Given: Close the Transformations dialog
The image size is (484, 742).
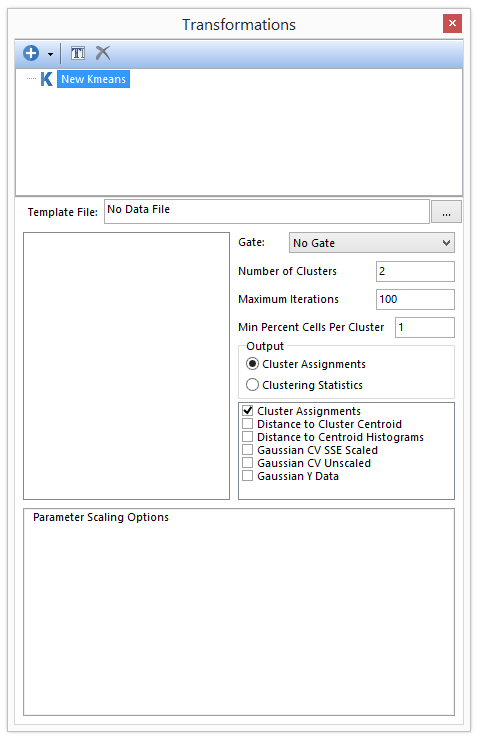Looking at the screenshot, I should click(452, 23).
